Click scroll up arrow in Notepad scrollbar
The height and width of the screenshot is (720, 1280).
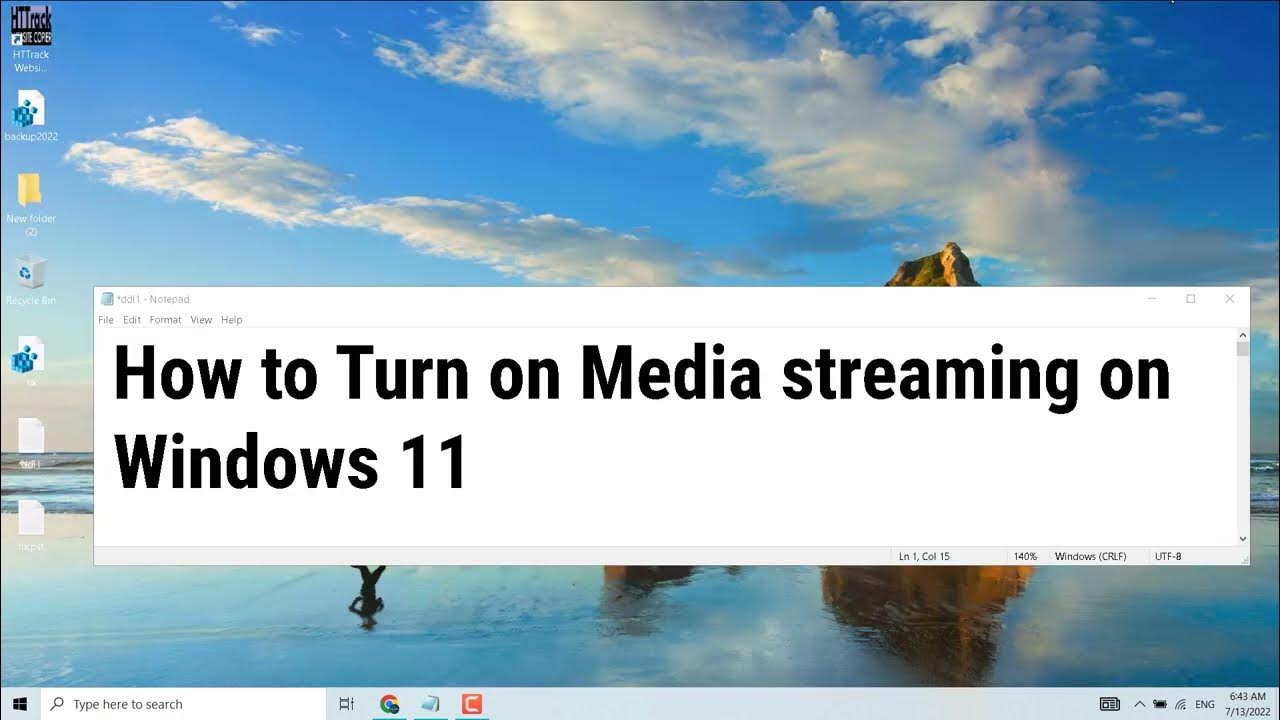[1243, 335]
